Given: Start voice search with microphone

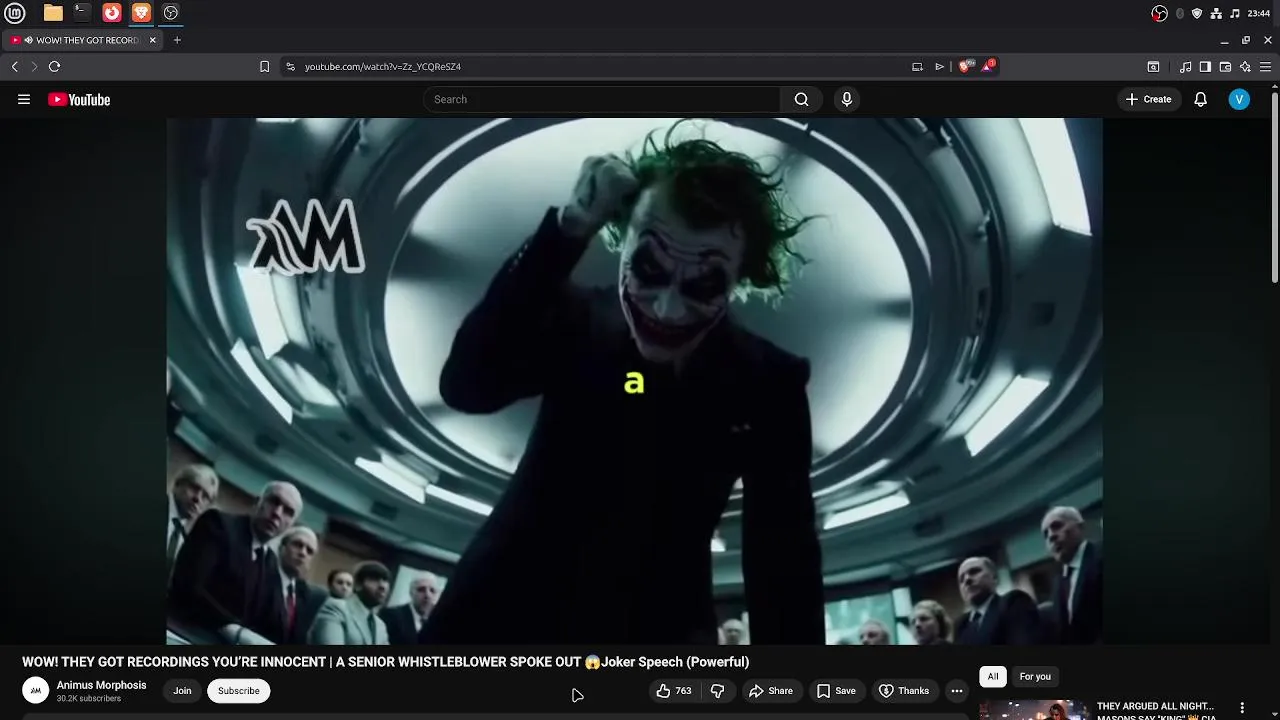Looking at the screenshot, I should [847, 99].
